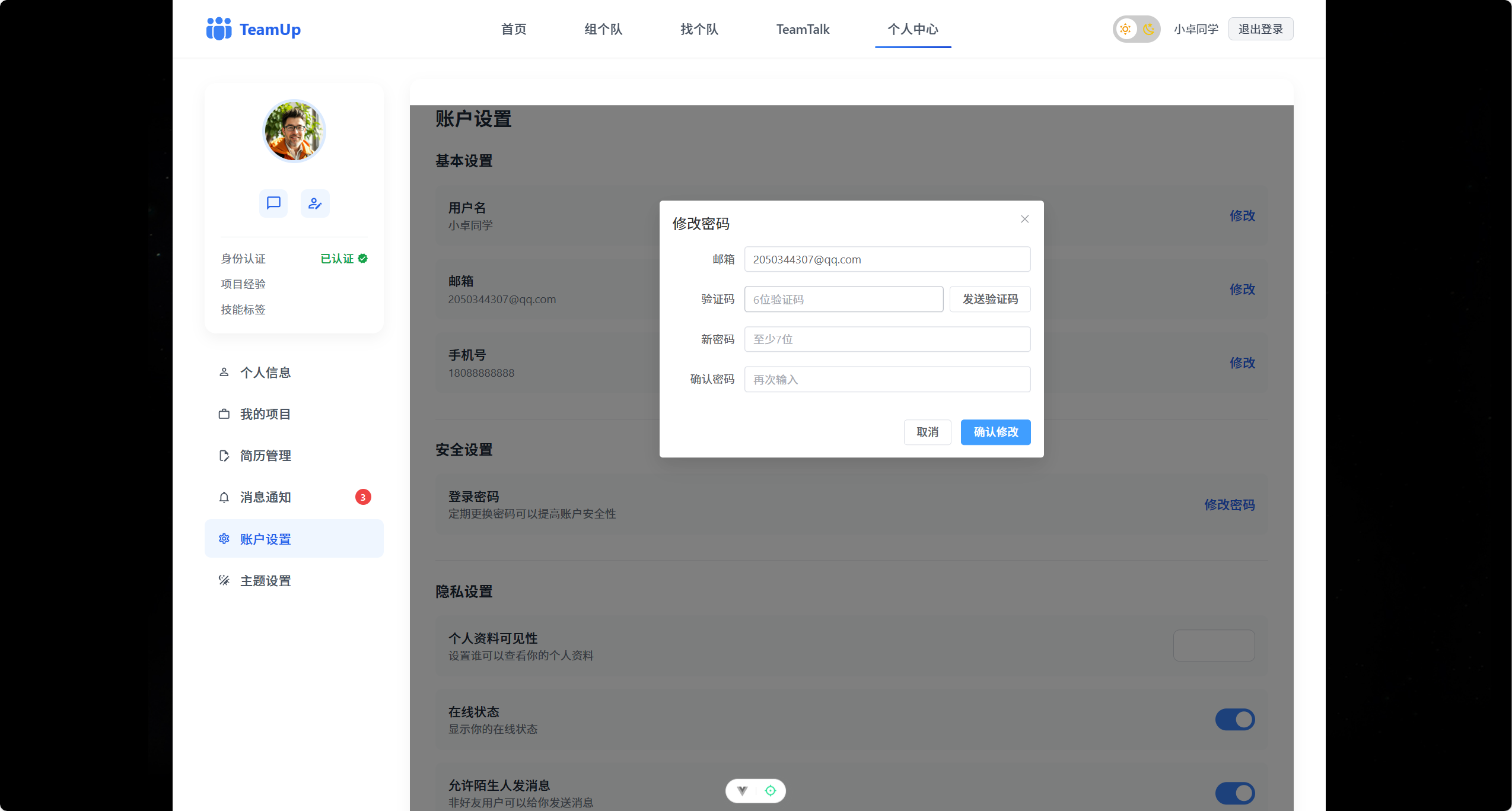Close the 修改密码 dialog with X

(1024, 219)
